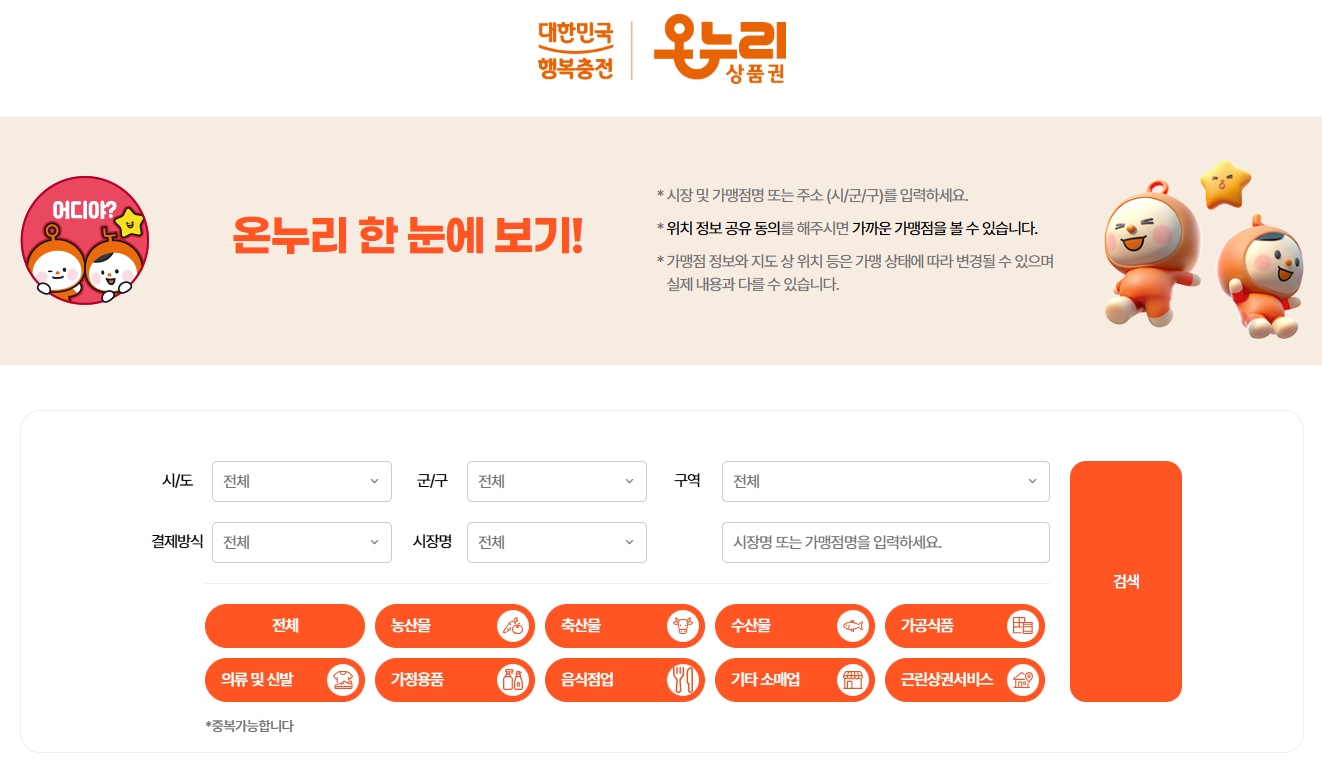Click the 가정용품 bottles icon
The image size is (1322, 762).
(512, 680)
